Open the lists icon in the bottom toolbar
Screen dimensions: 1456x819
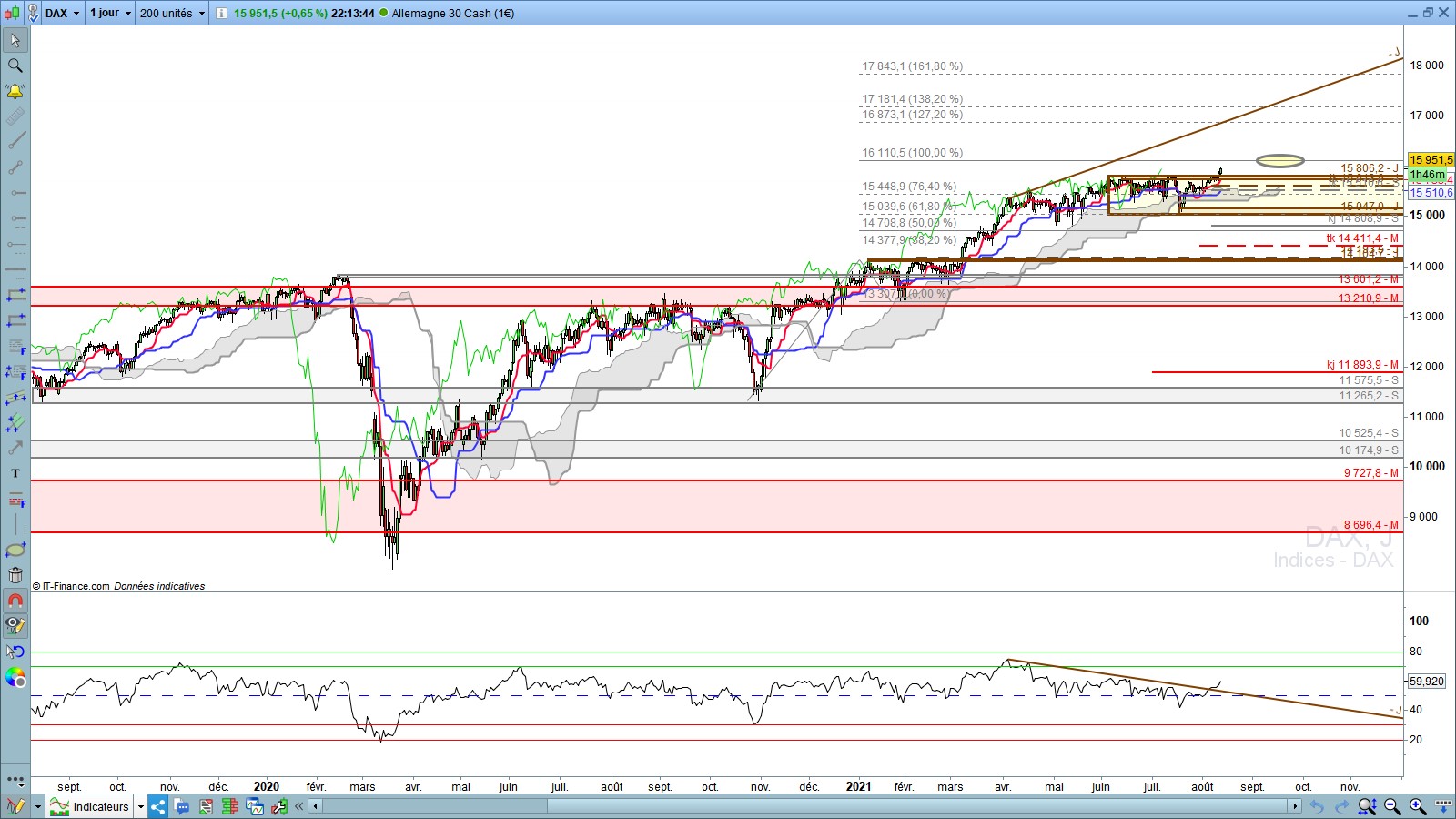coord(207,806)
